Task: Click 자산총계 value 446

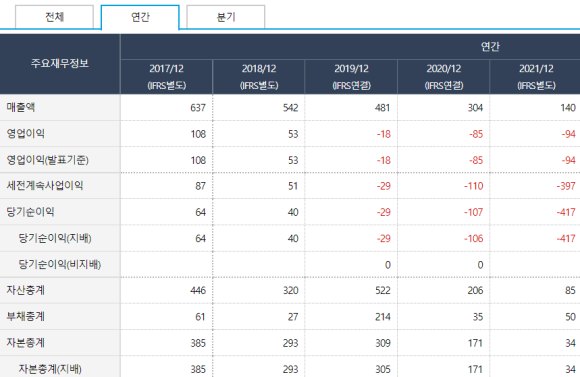Action: coord(198,290)
